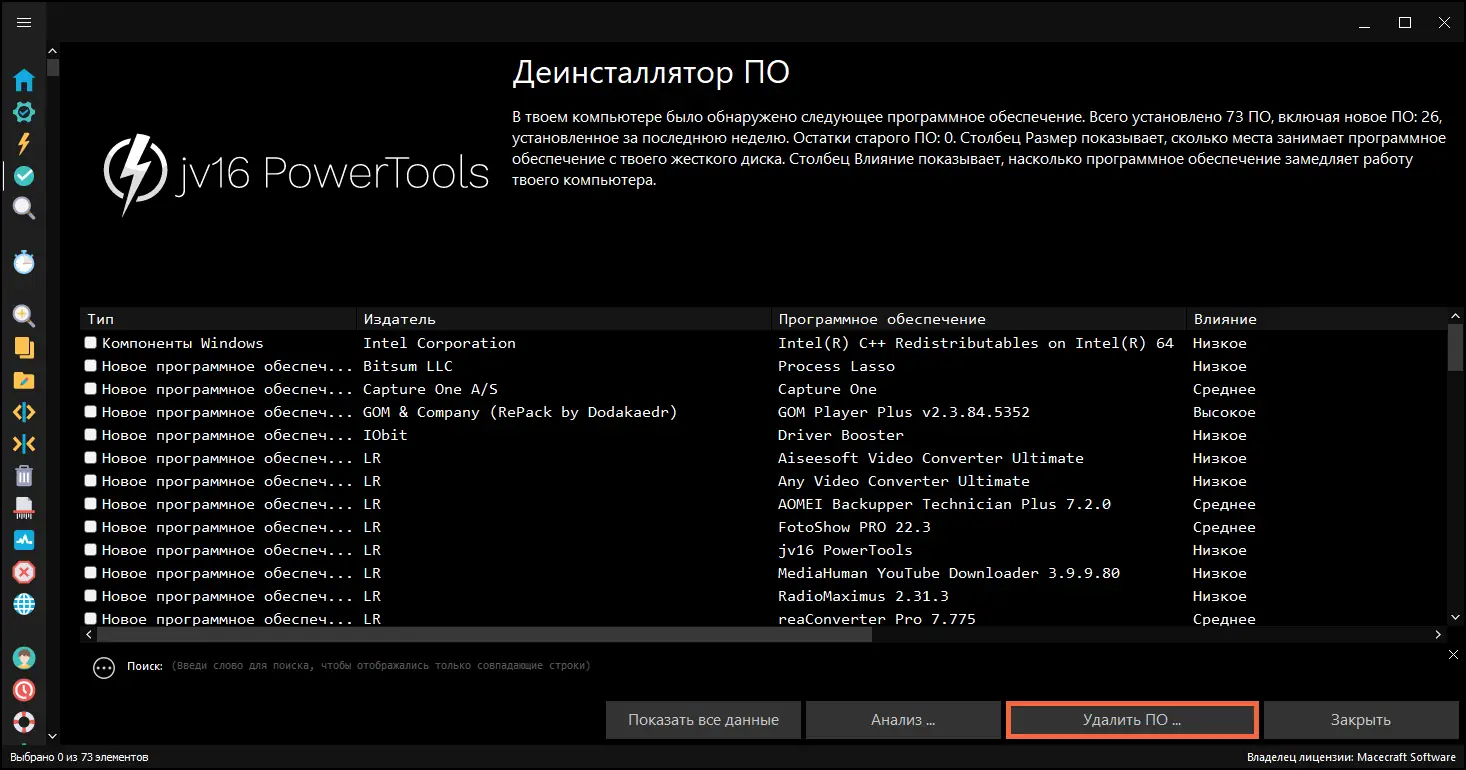
Task: Open the yellow magnifier-with-plus tool
Action: click(24, 316)
